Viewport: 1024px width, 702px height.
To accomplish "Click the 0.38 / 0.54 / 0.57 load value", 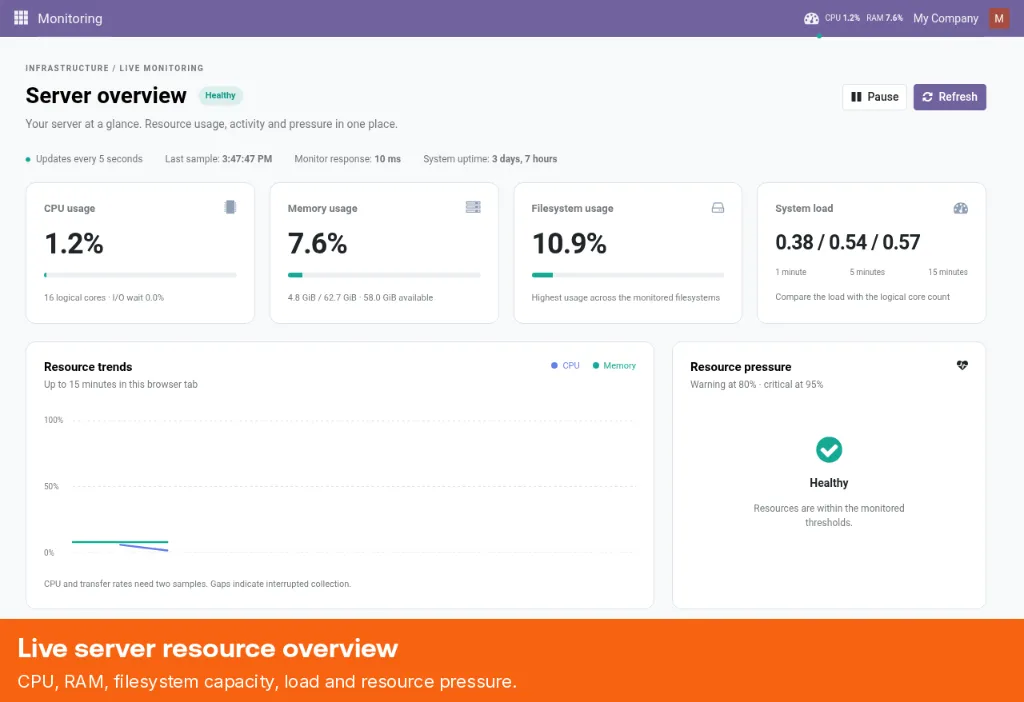I will (848, 242).
